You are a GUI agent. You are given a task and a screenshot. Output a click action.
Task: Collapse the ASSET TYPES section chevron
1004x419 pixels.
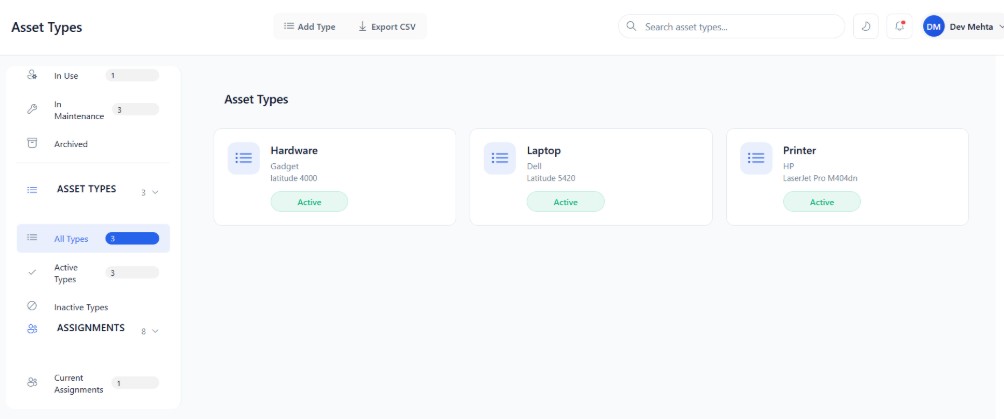tap(155, 192)
